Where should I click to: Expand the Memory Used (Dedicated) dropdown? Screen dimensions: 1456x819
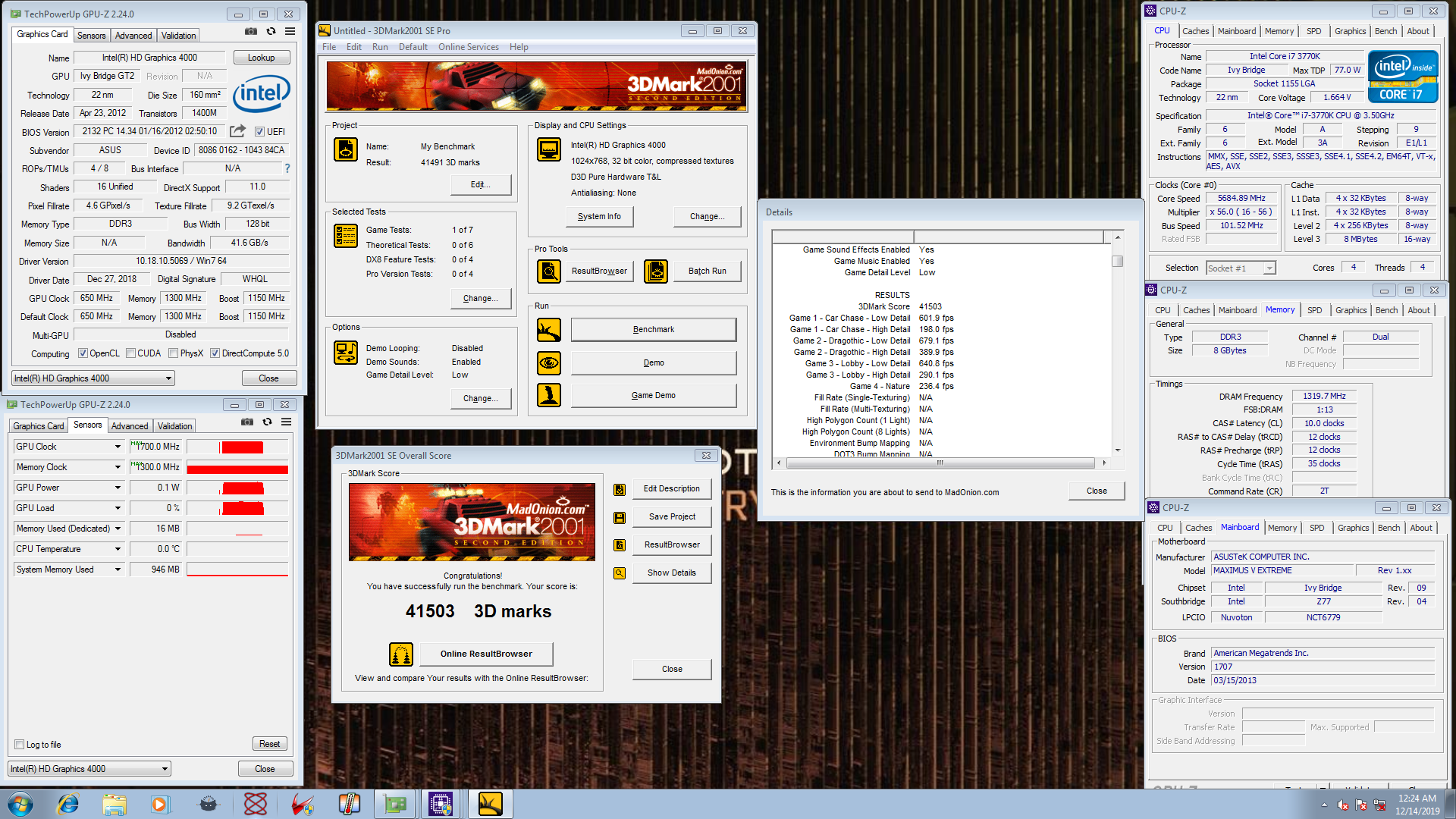(x=118, y=529)
